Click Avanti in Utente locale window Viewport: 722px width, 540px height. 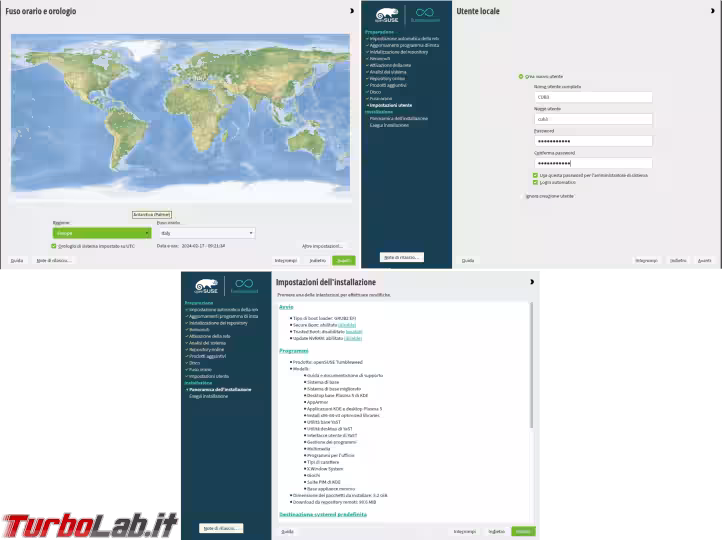[x=705, y=261]
